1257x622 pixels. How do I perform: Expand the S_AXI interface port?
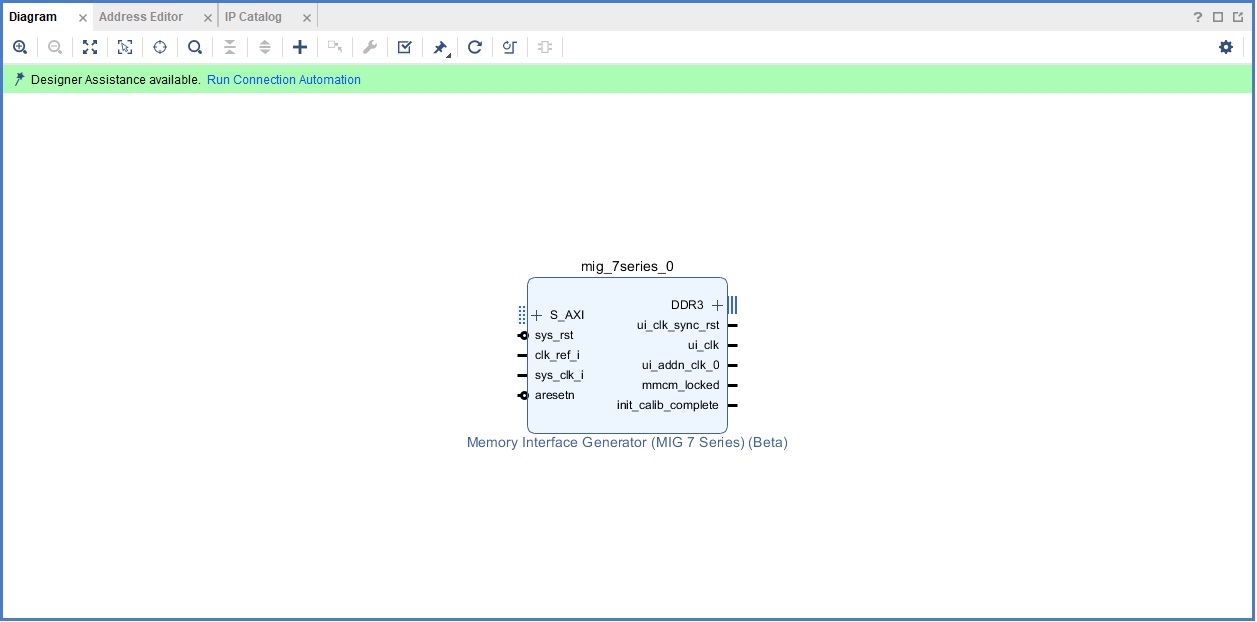tap(537, 315)
